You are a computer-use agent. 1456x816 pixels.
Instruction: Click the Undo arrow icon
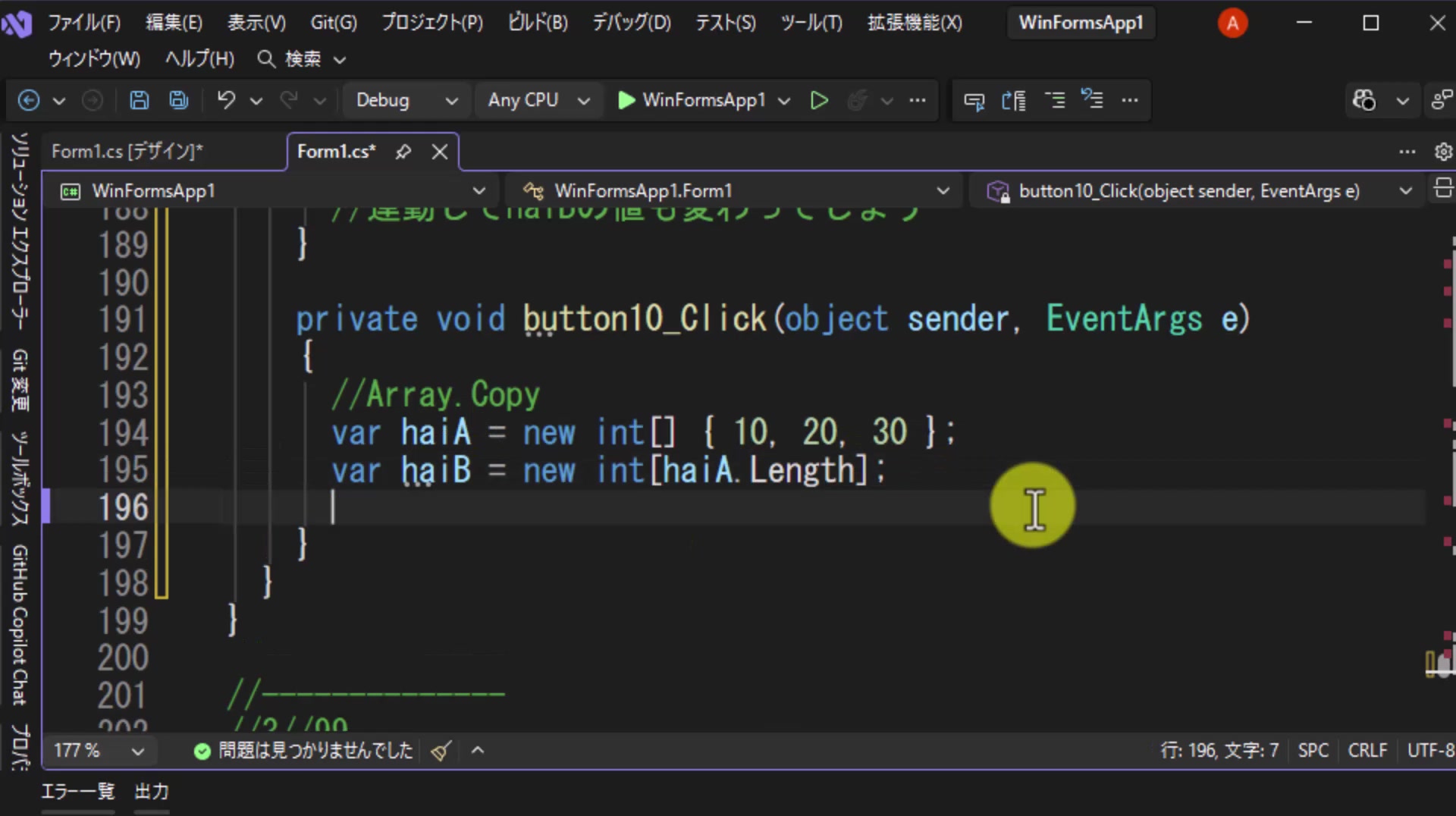tap(226, 100)
